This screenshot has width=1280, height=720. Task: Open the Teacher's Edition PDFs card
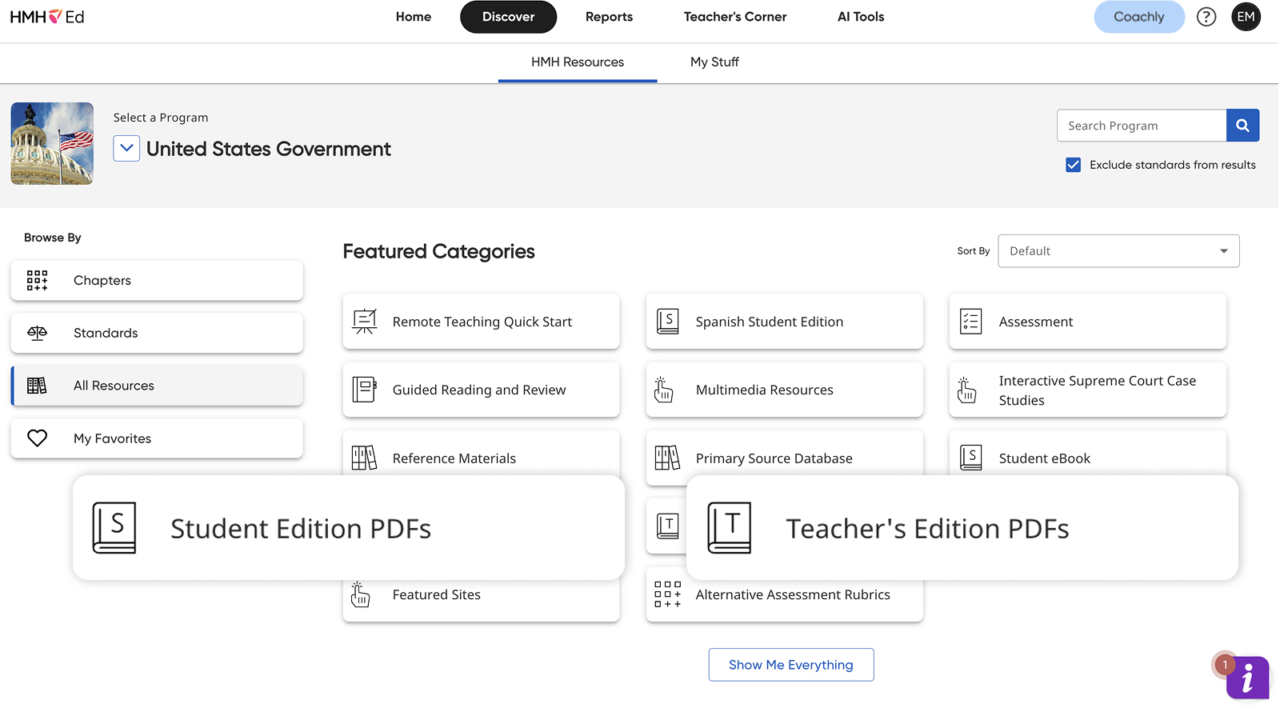[962, 527]
